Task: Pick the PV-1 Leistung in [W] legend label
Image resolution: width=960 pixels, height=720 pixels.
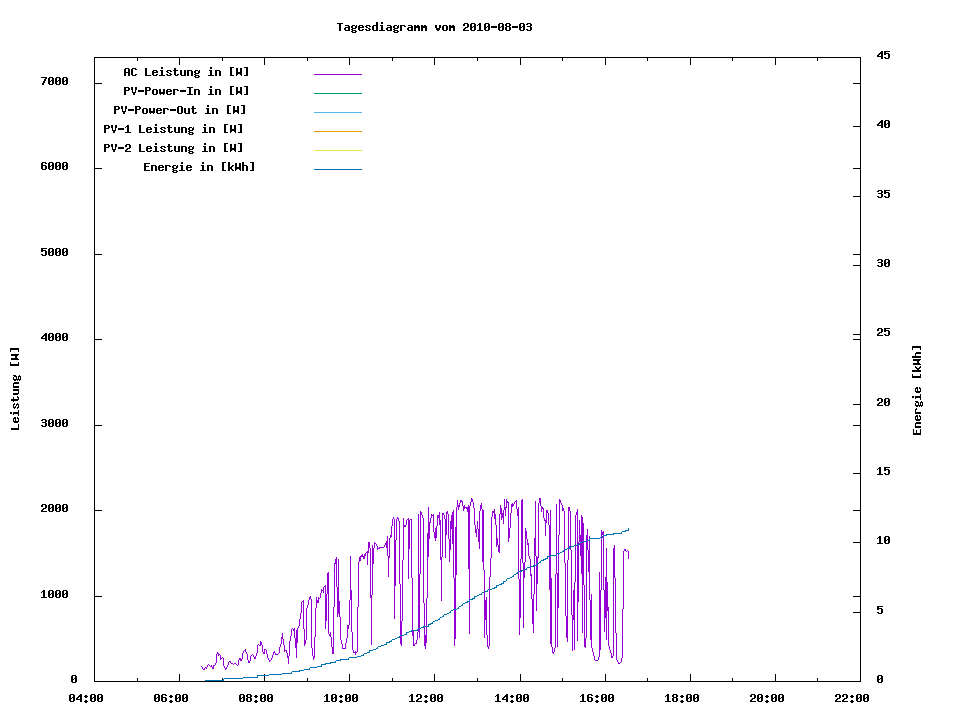Action: click(x=173, y=129)
